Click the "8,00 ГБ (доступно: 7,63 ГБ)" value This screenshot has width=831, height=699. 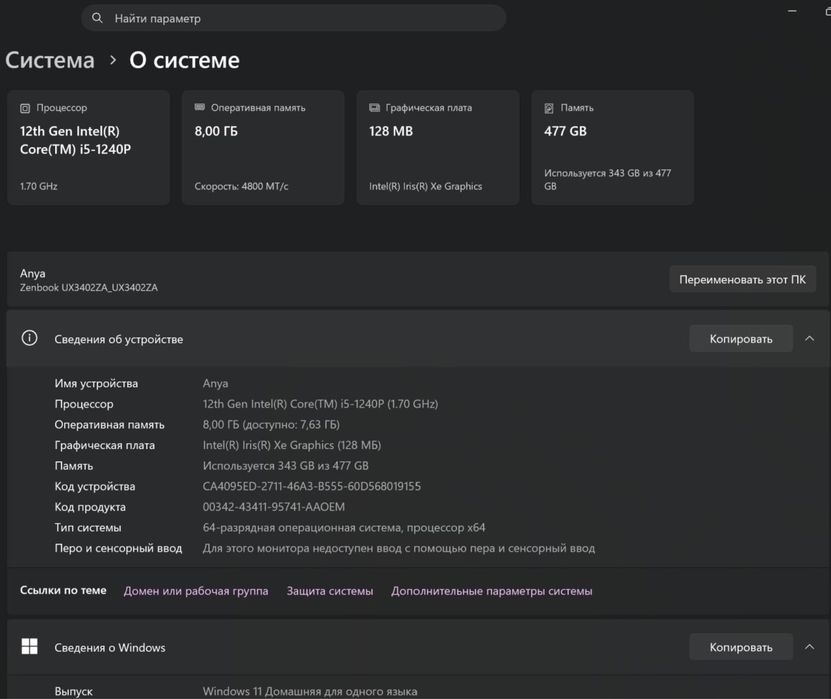pyautogui.click(x=271, y=424)
